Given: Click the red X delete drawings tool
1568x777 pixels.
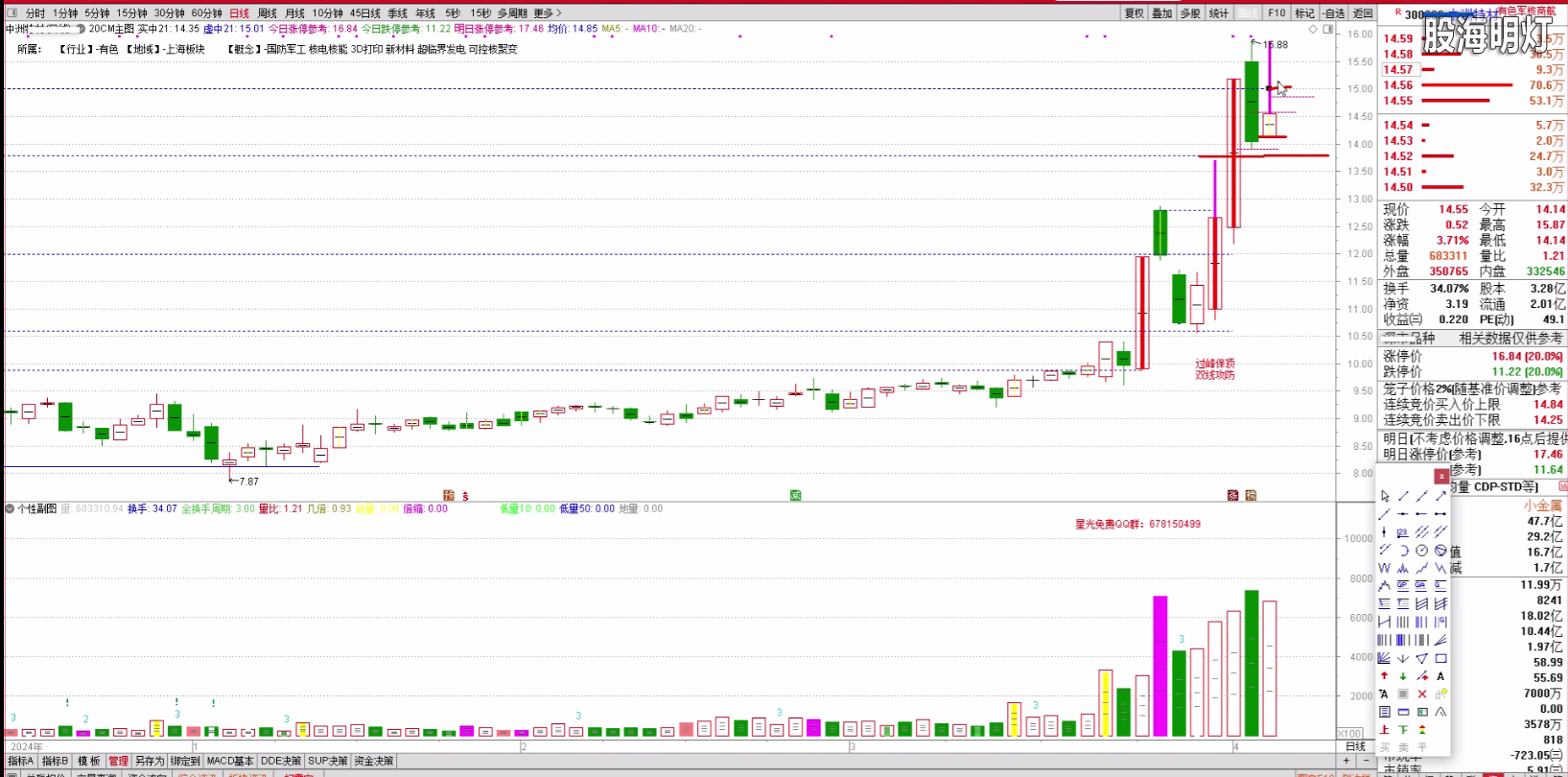Looking at the screenshot, I should (1421, 694).
